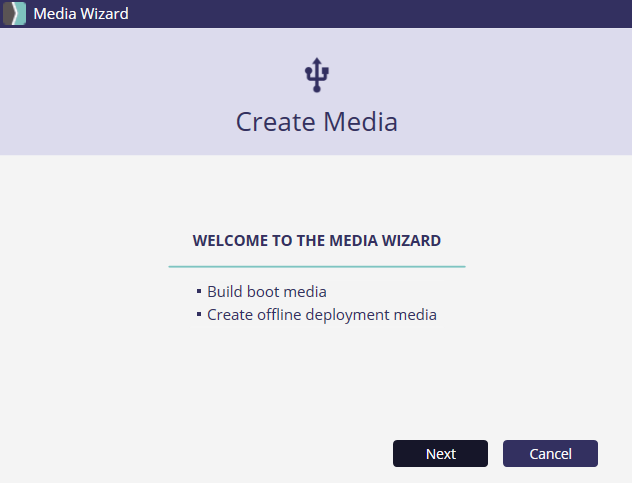
Task: Click the Create Media heading
Action: pyautogui.click(x=316, y=122)
